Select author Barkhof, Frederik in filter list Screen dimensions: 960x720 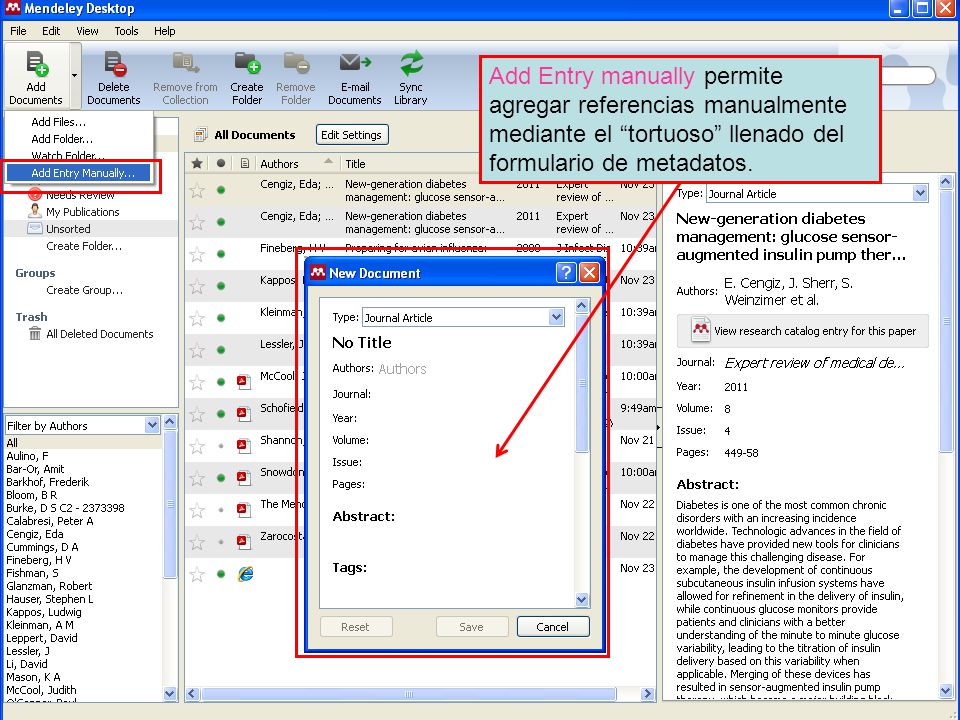coord(48,482)
